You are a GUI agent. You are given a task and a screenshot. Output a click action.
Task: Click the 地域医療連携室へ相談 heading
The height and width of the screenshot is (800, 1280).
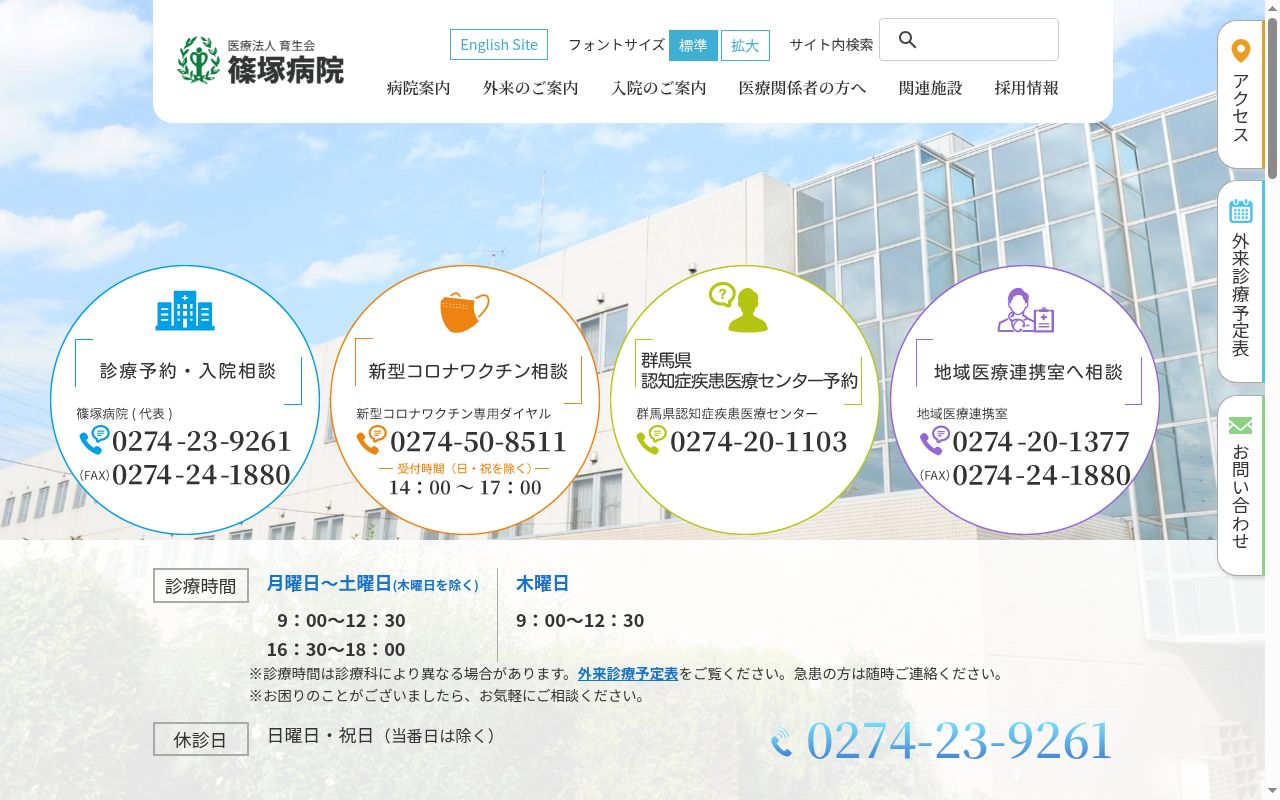1028,372
